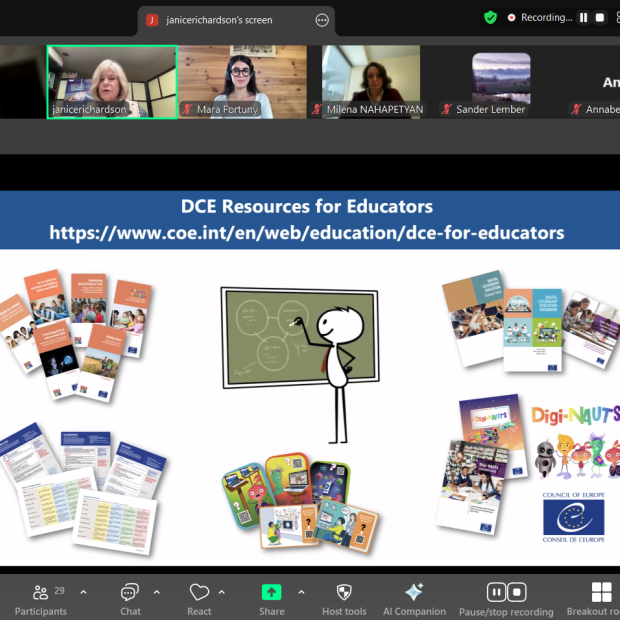Pause the recording from top bar
Image resolution: width=620 pixels, height=620 pixels.
click(x=584, y=18)
